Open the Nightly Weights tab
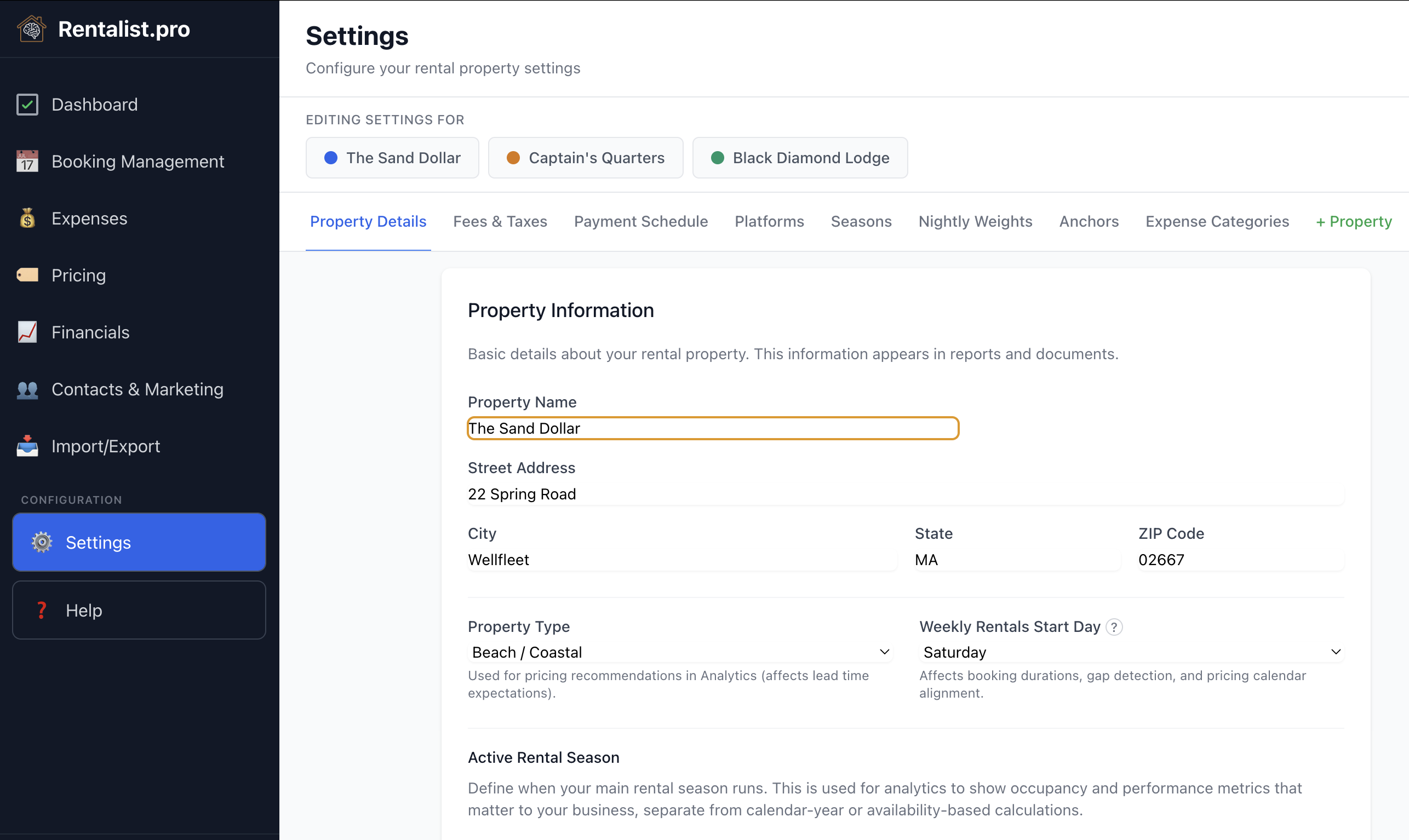The height and width of the screenshot is (840, 1409). pyautogui.click(x=975, y=221)
